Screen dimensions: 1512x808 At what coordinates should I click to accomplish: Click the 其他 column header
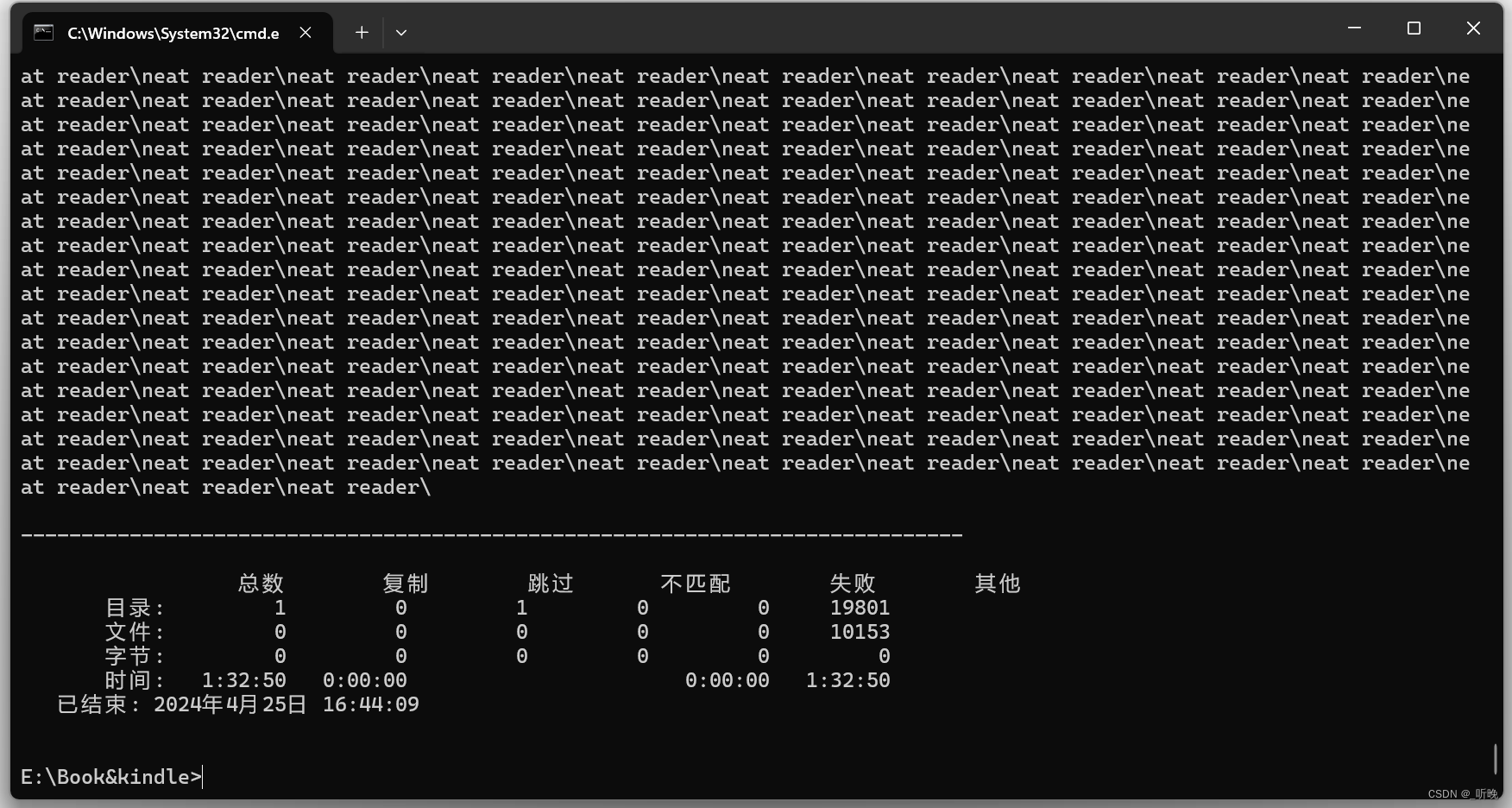tap(998, 584)
